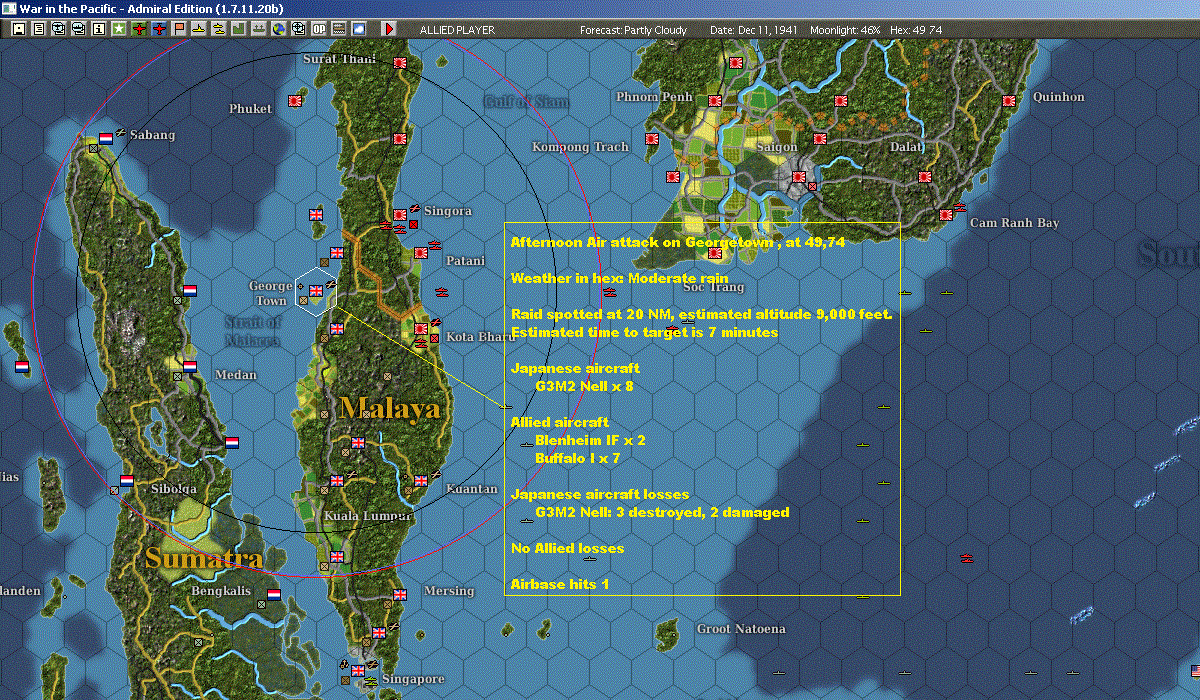Select British flag base at Kuantan

pyautogui.click(x=421, y=480)
